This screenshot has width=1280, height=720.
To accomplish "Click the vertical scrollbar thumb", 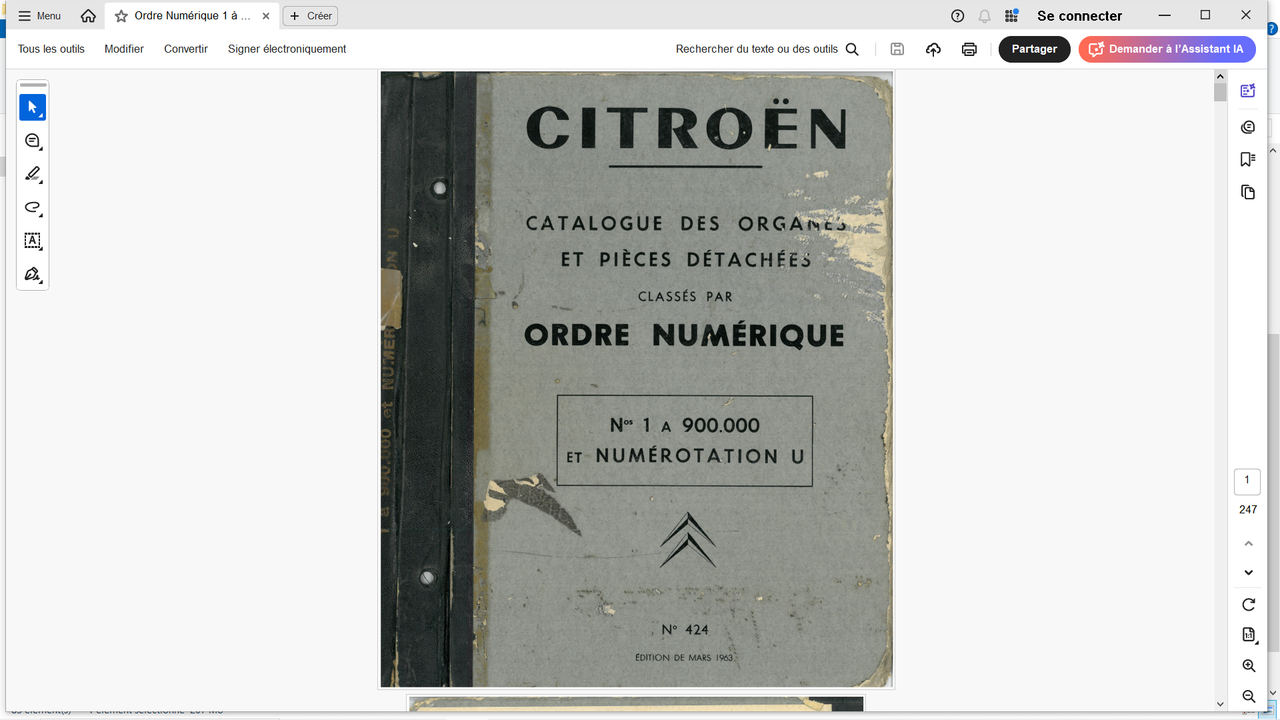I will click(1220, 91).
